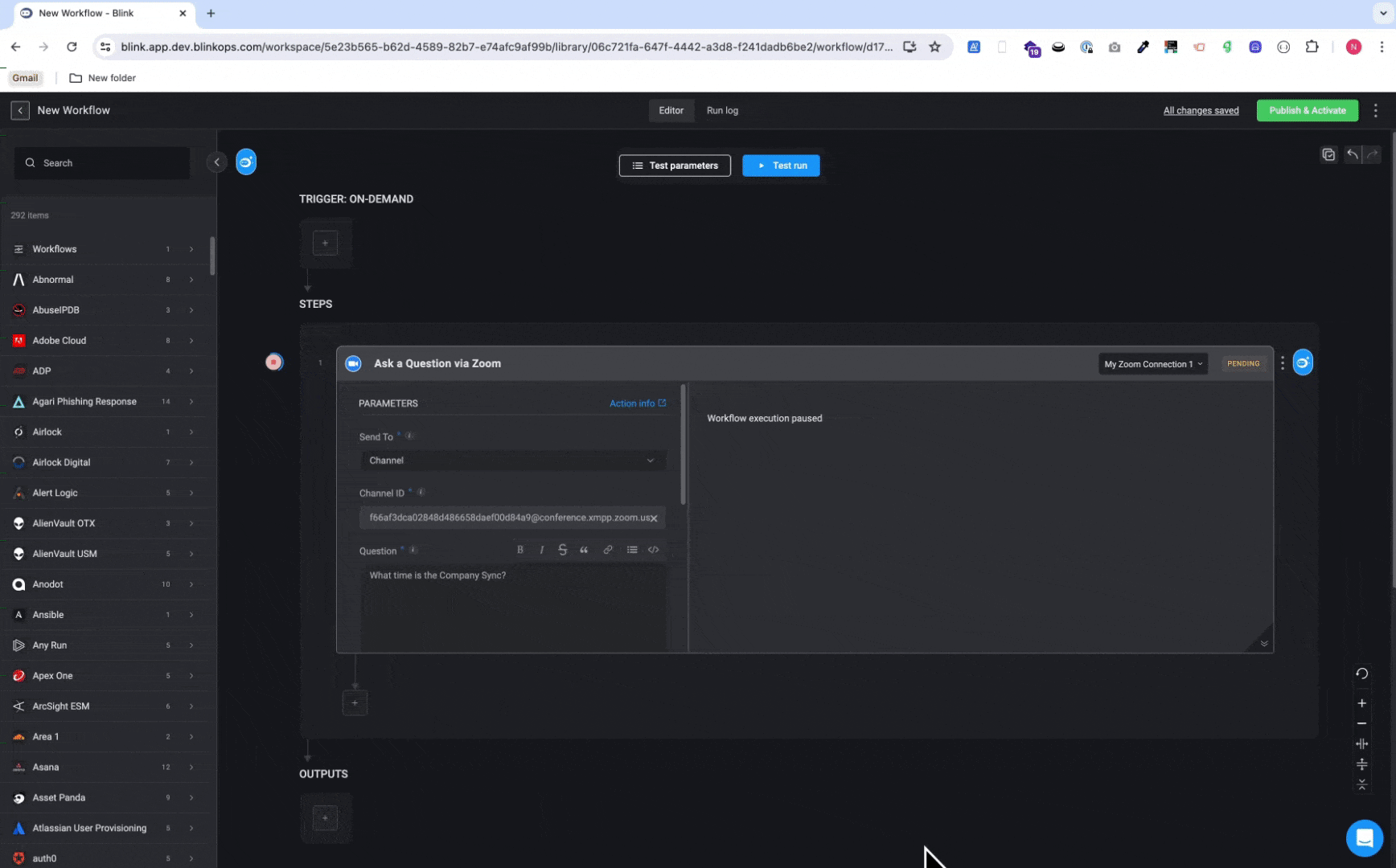Redo the last change
The image size is (1396, 868).
point(1372,154)
